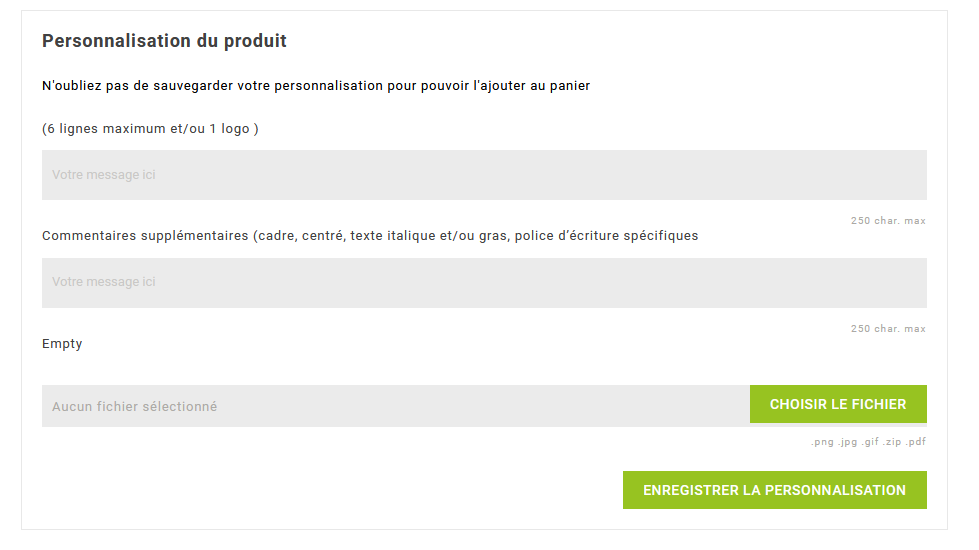979x550 pixels.
Task: Click "Enregistrer la personnalisation" button
Action: pos(774,490)
